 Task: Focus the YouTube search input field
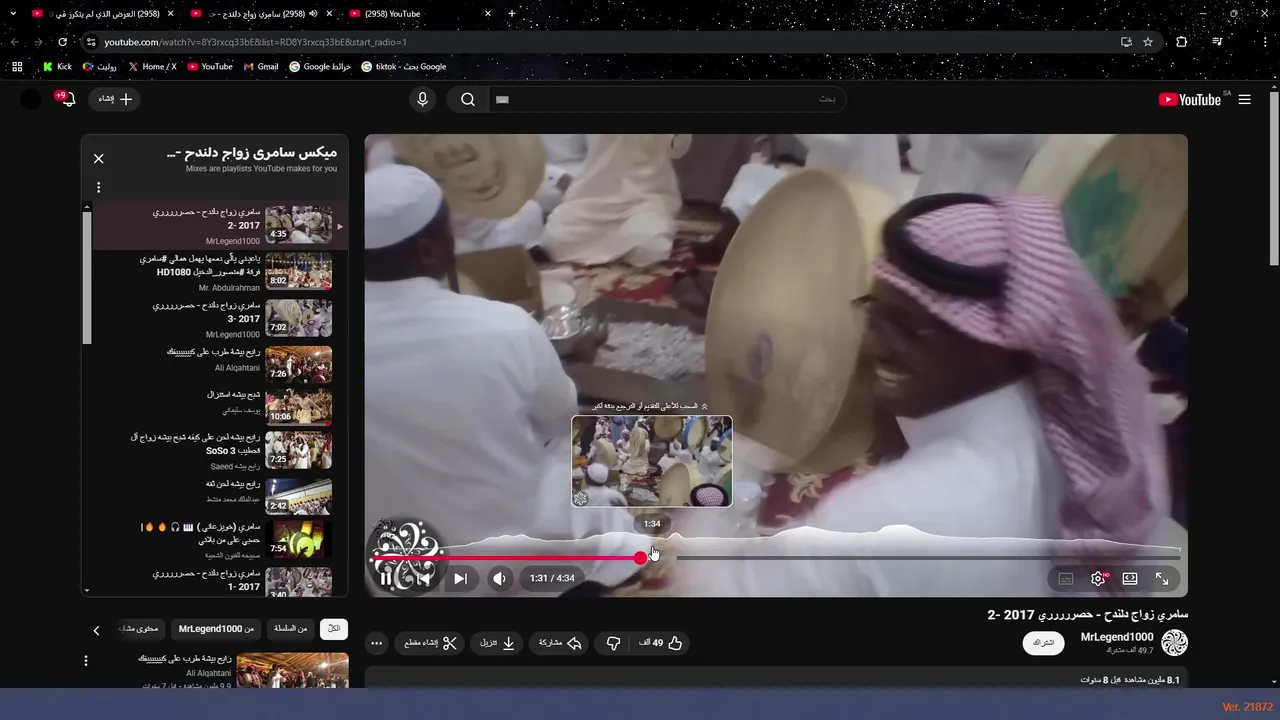pos(667,99)
